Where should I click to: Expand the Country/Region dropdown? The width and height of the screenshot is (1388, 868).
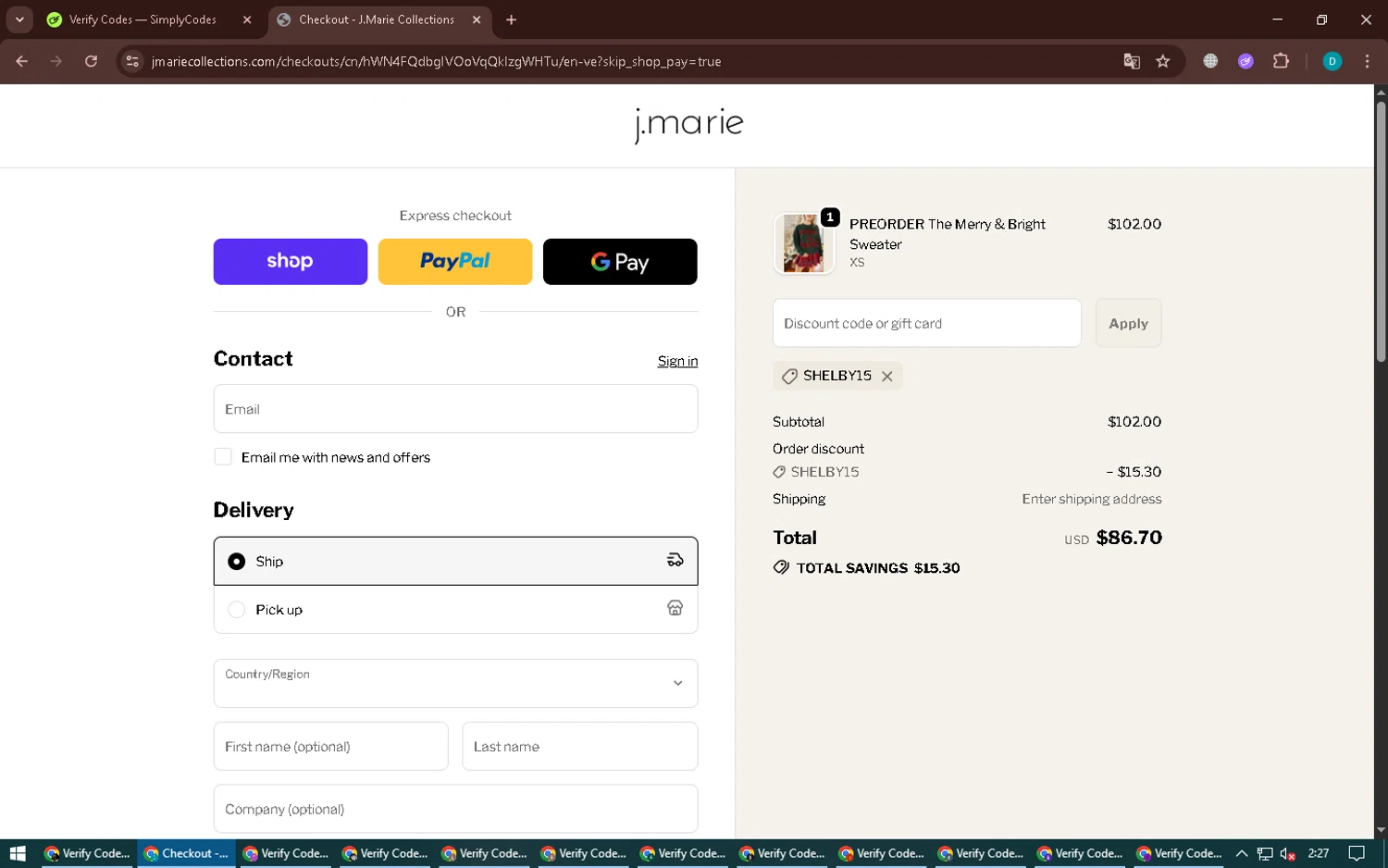coord(455,683)
